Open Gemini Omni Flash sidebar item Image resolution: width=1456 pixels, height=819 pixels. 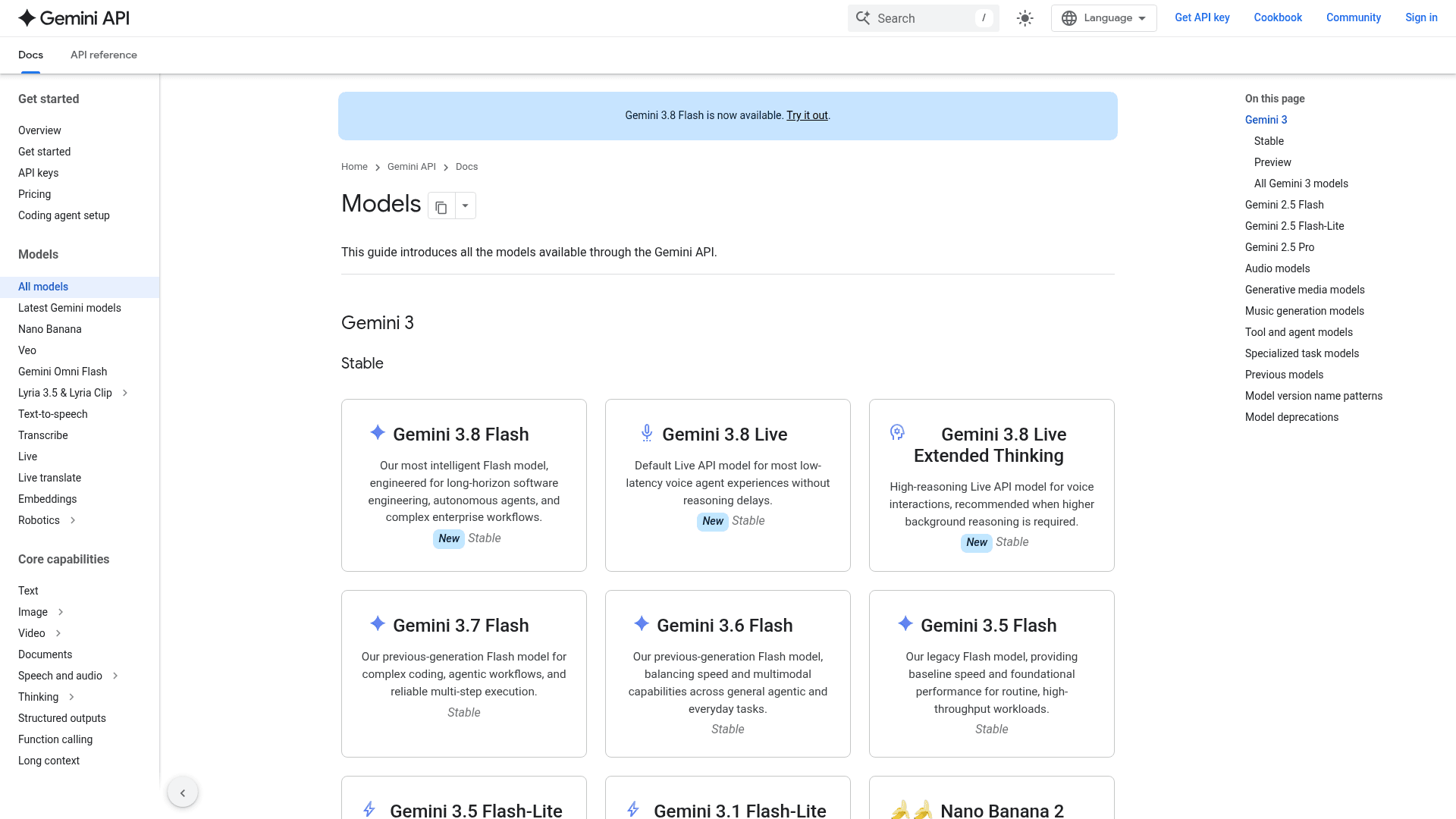click(x=63, y=372)
